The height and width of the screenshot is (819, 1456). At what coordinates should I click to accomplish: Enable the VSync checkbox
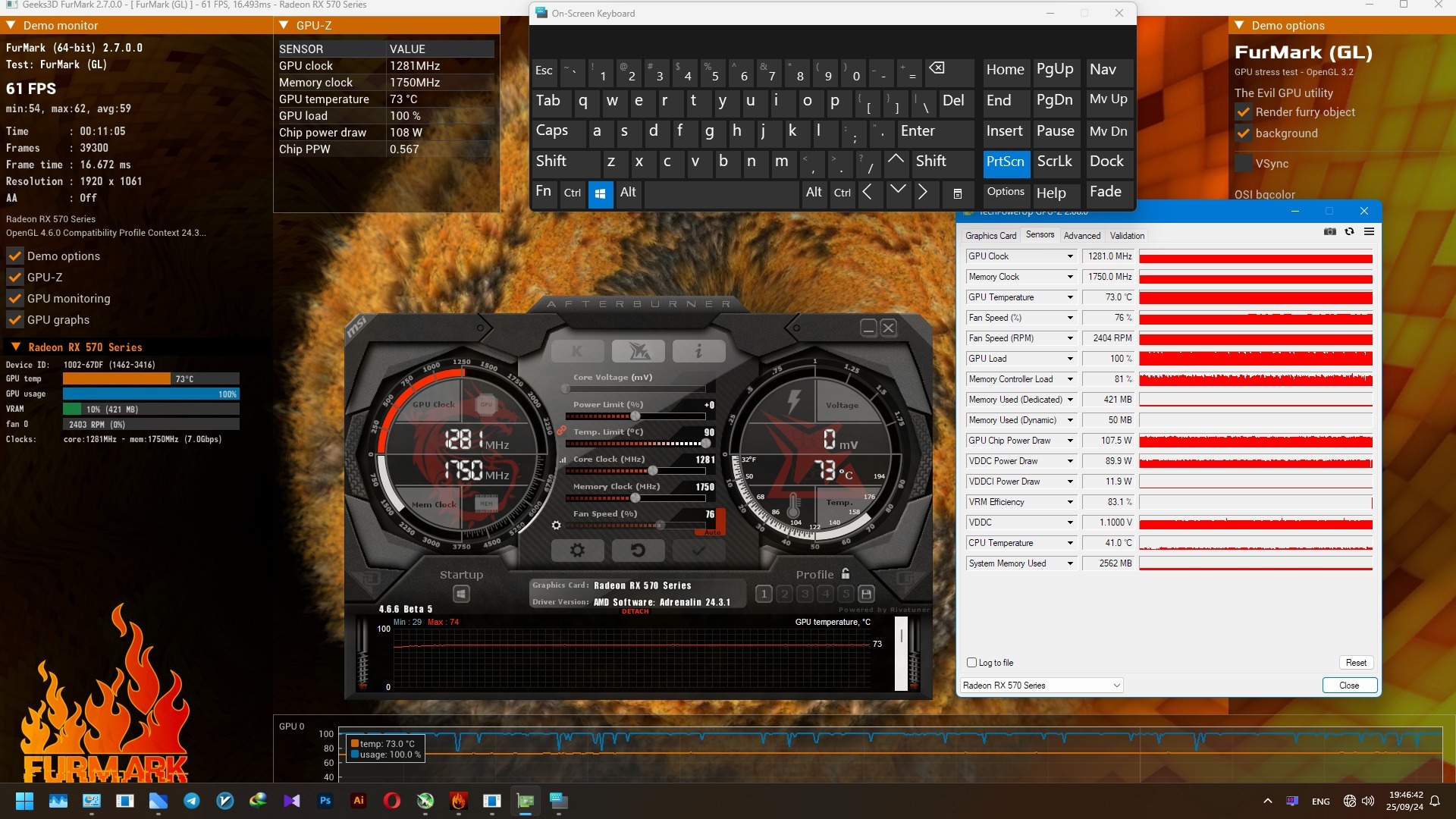tap(1244, 163)
